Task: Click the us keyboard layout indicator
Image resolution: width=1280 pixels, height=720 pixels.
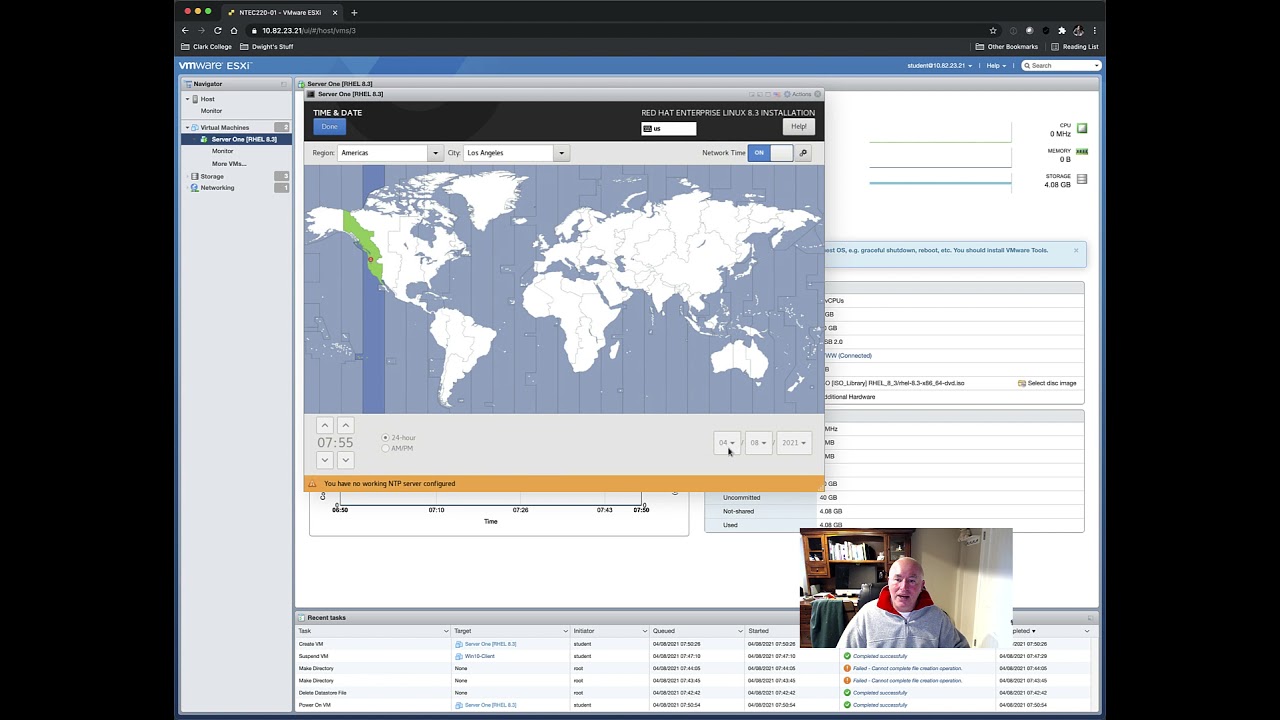Action: click(668, 128)
